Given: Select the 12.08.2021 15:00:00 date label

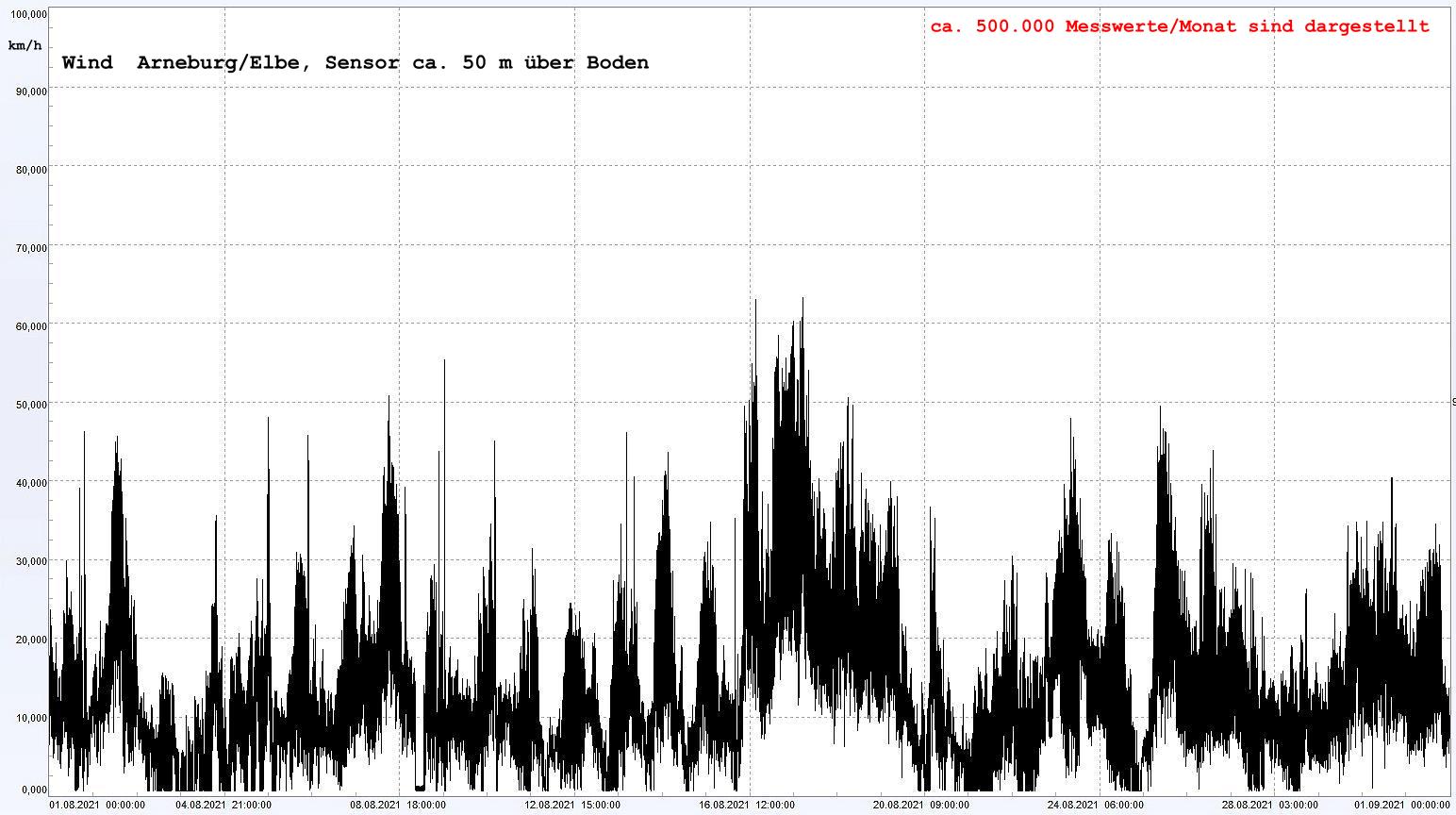Looking at the screenshot, I should (572, 805).
